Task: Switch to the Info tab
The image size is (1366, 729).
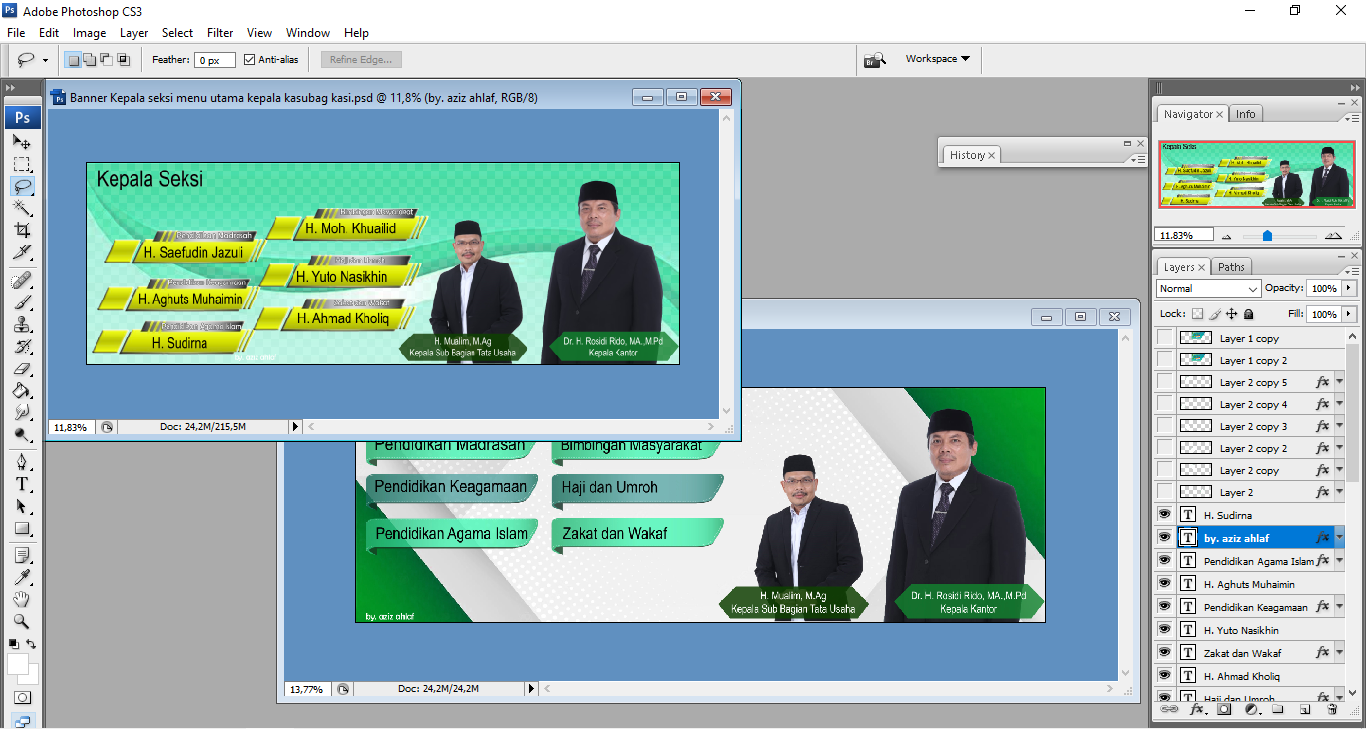Action: click(1245, 114)
